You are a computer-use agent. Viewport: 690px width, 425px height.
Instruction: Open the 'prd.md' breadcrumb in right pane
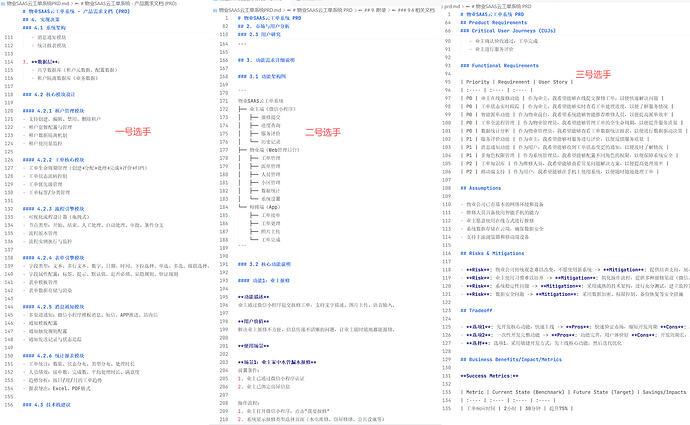click(x=449, y=5)
